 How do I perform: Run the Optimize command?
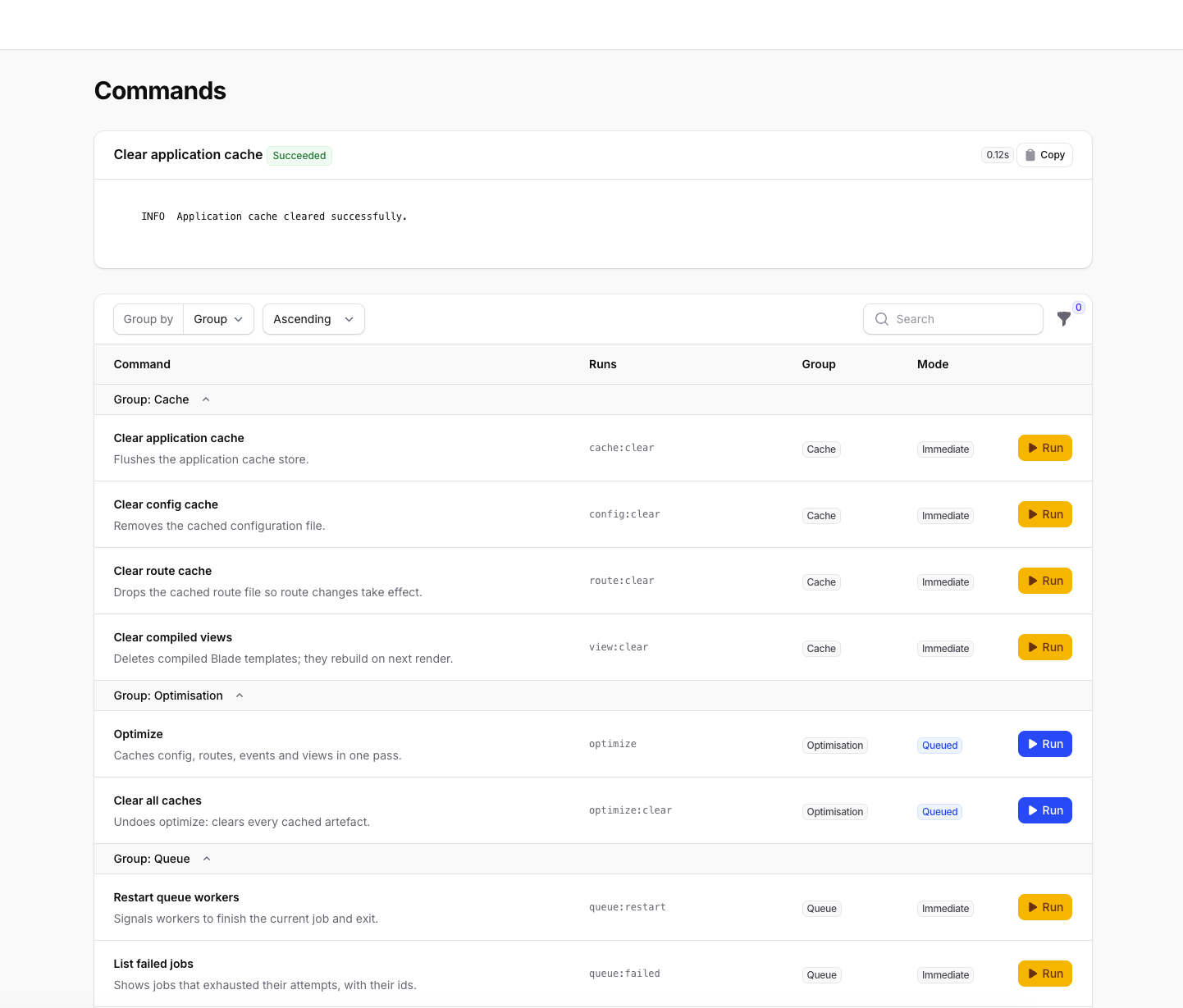[1044, 744]
